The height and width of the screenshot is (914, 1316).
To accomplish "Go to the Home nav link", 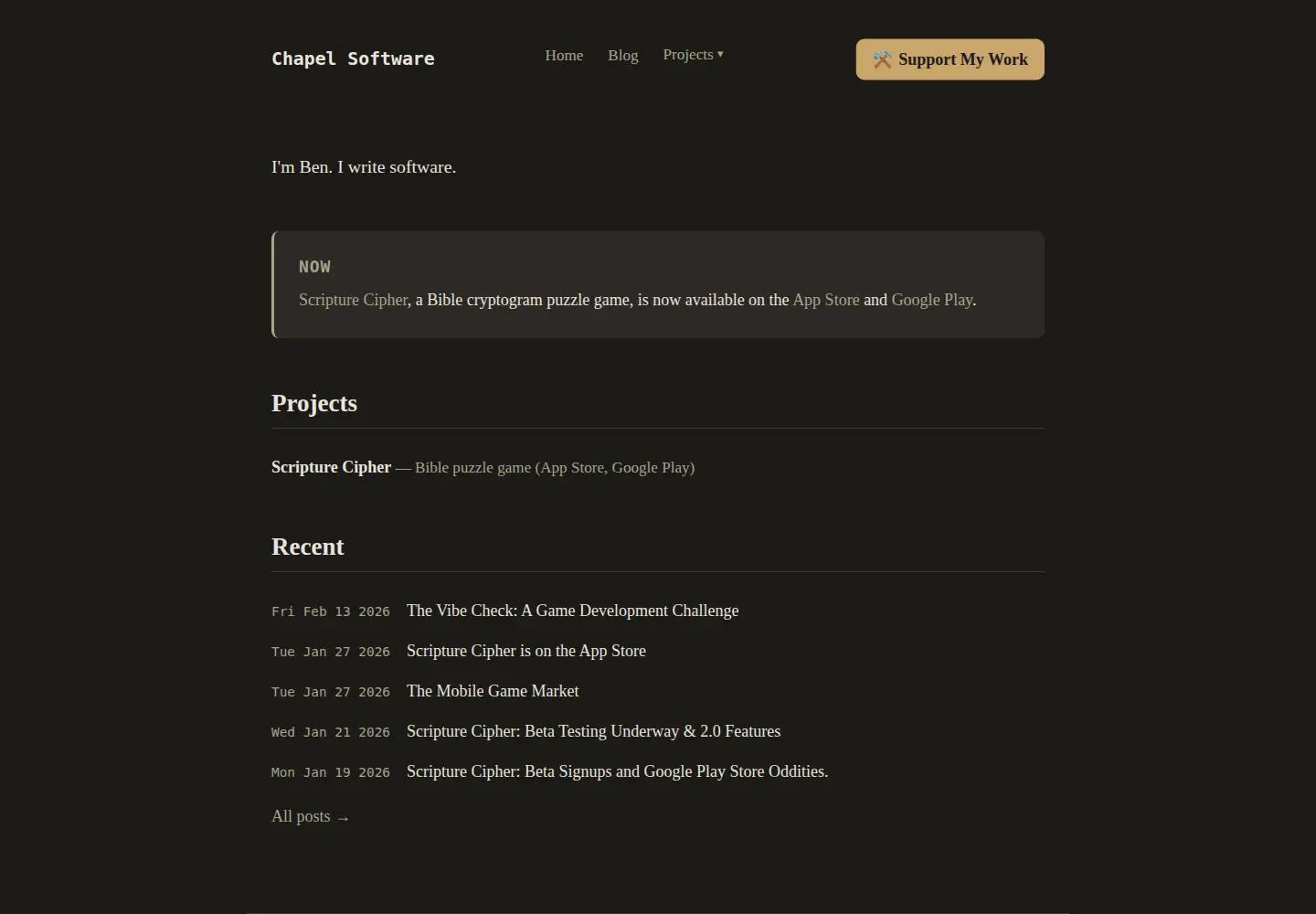I will tap(564, 55).
